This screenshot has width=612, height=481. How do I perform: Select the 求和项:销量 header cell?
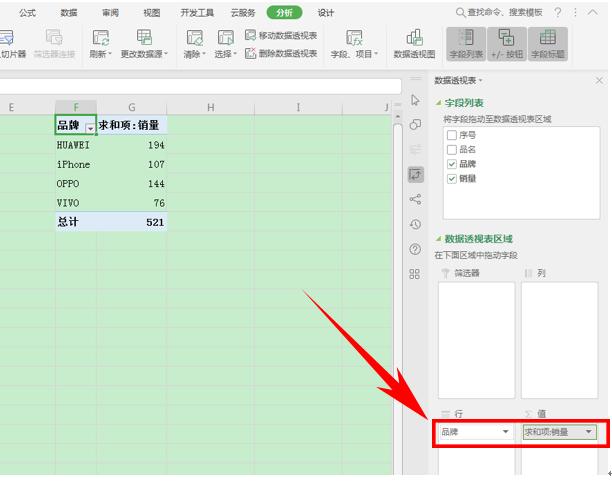132,125
